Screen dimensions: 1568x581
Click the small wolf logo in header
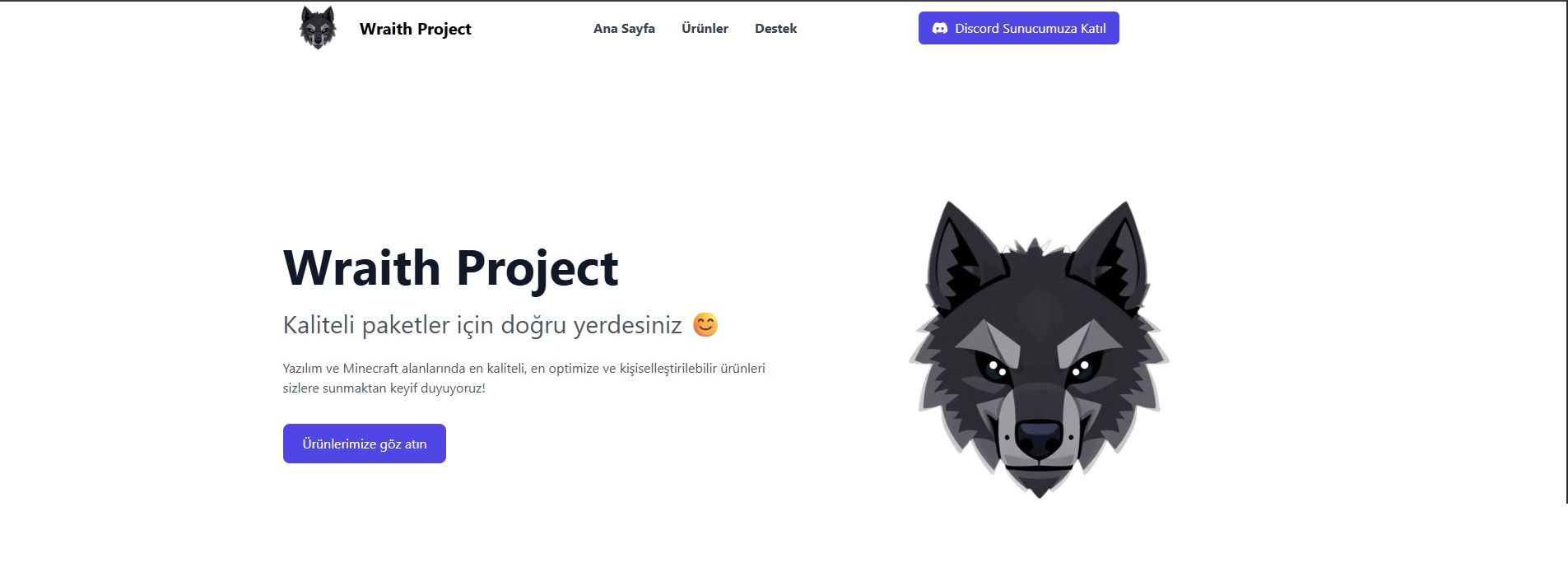tap(318, 28)
